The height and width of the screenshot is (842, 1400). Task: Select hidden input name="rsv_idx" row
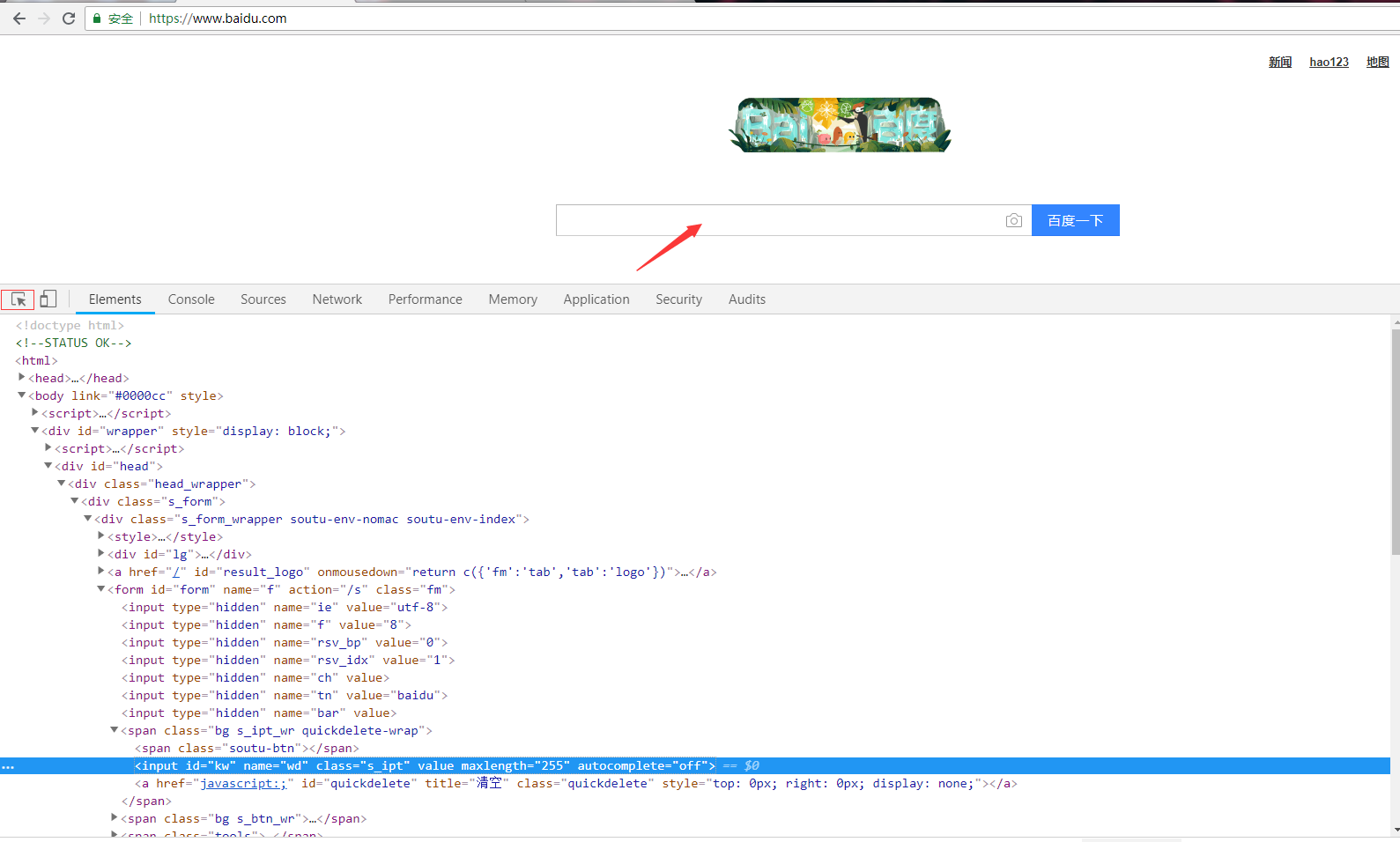[x=288, y=661]
